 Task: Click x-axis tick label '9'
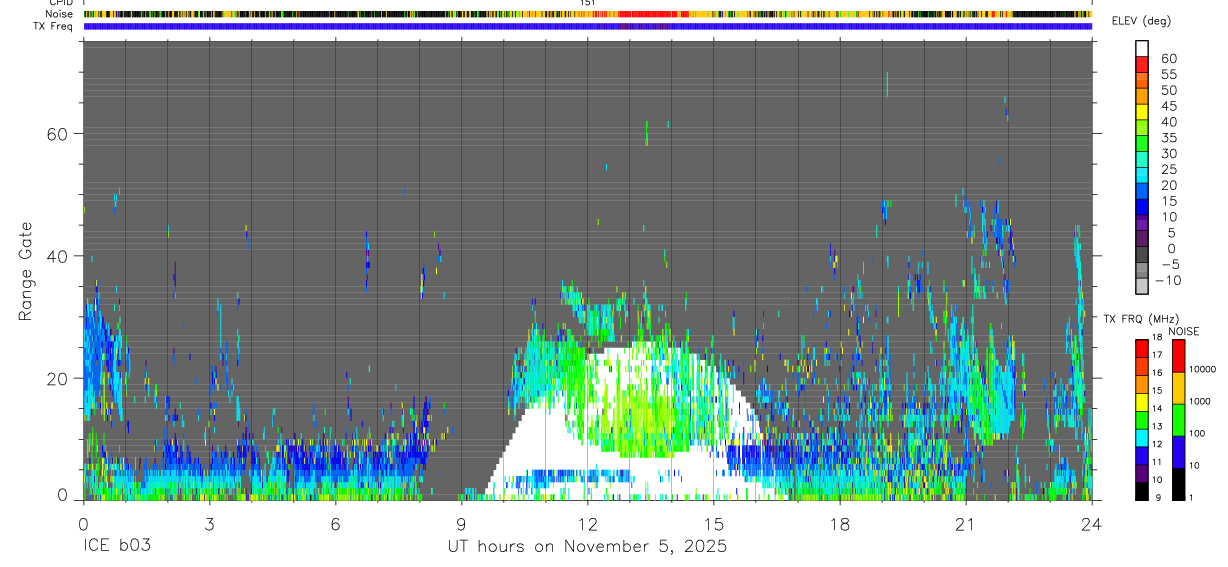pos(461,524)
